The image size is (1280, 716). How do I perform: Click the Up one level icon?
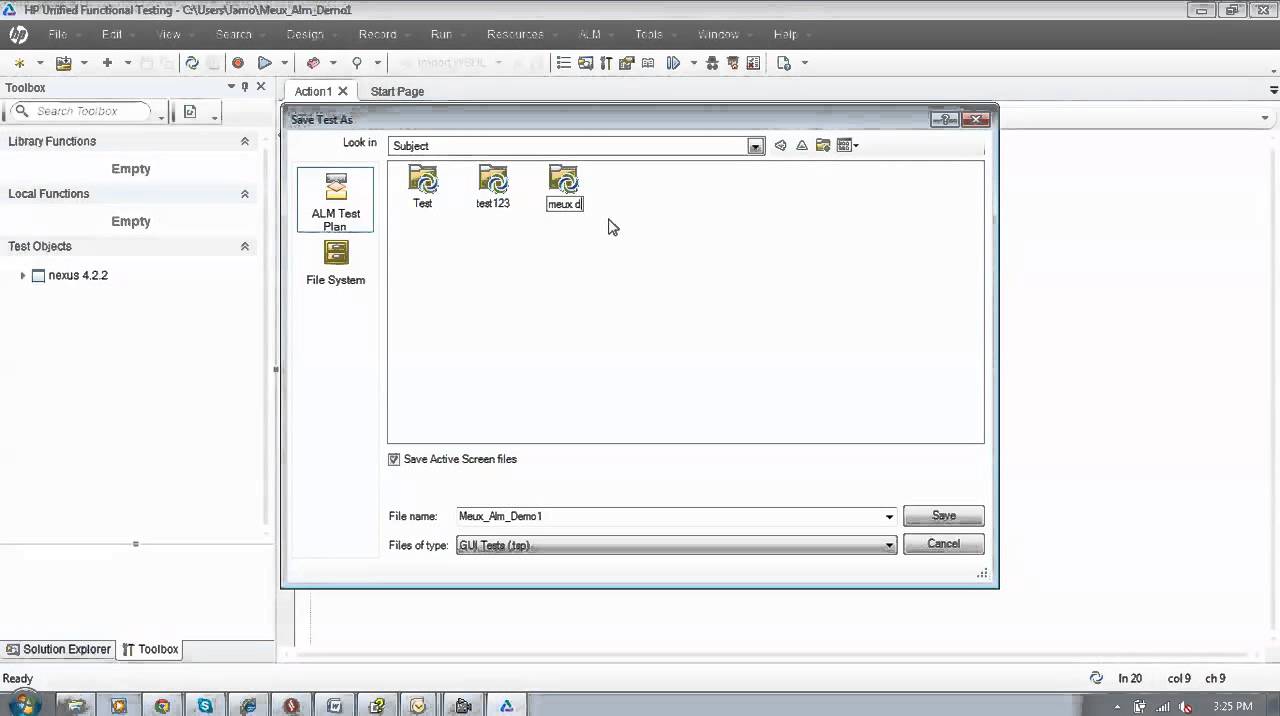point(801,145)
